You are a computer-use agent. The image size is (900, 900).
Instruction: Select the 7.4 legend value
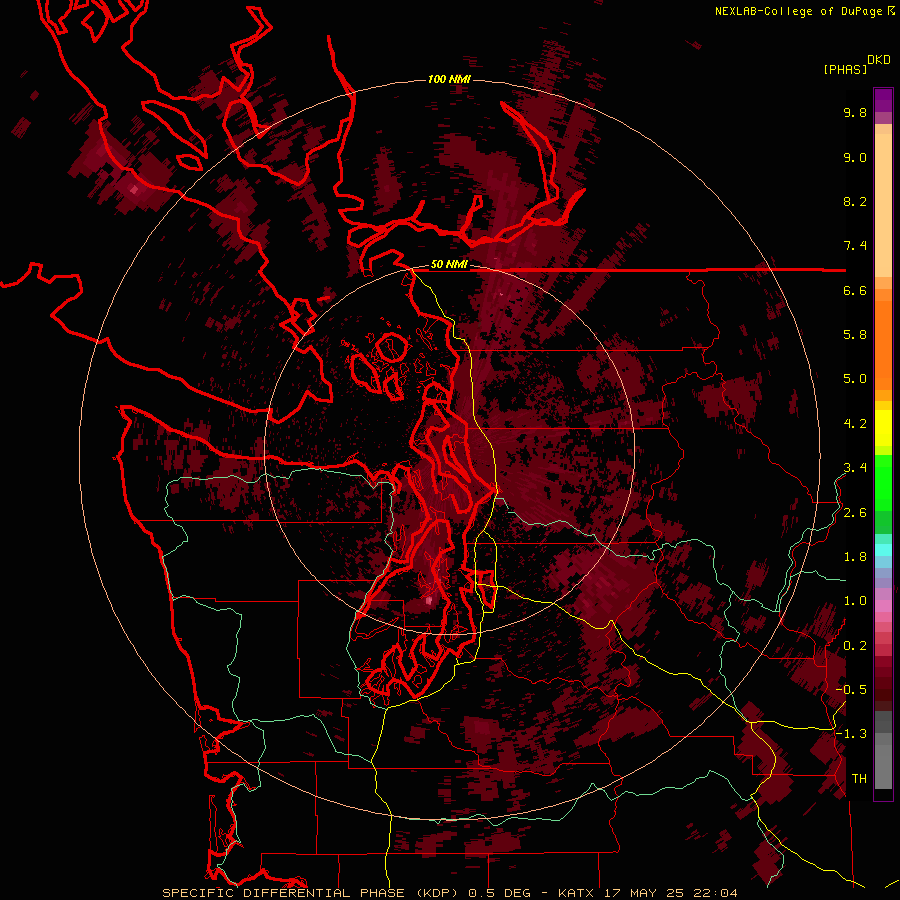tap(855, 246)
